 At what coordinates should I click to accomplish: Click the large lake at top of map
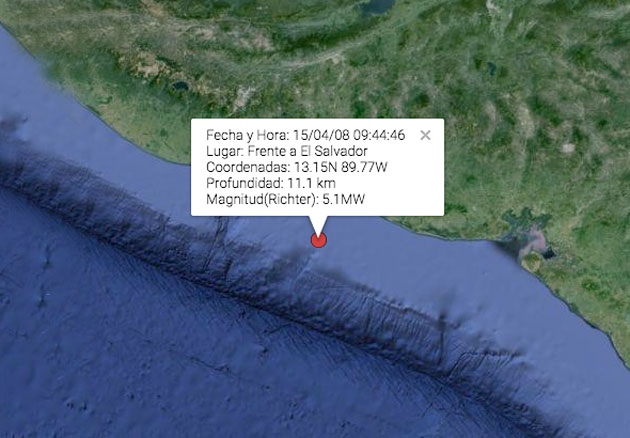(x=378, y=7)
